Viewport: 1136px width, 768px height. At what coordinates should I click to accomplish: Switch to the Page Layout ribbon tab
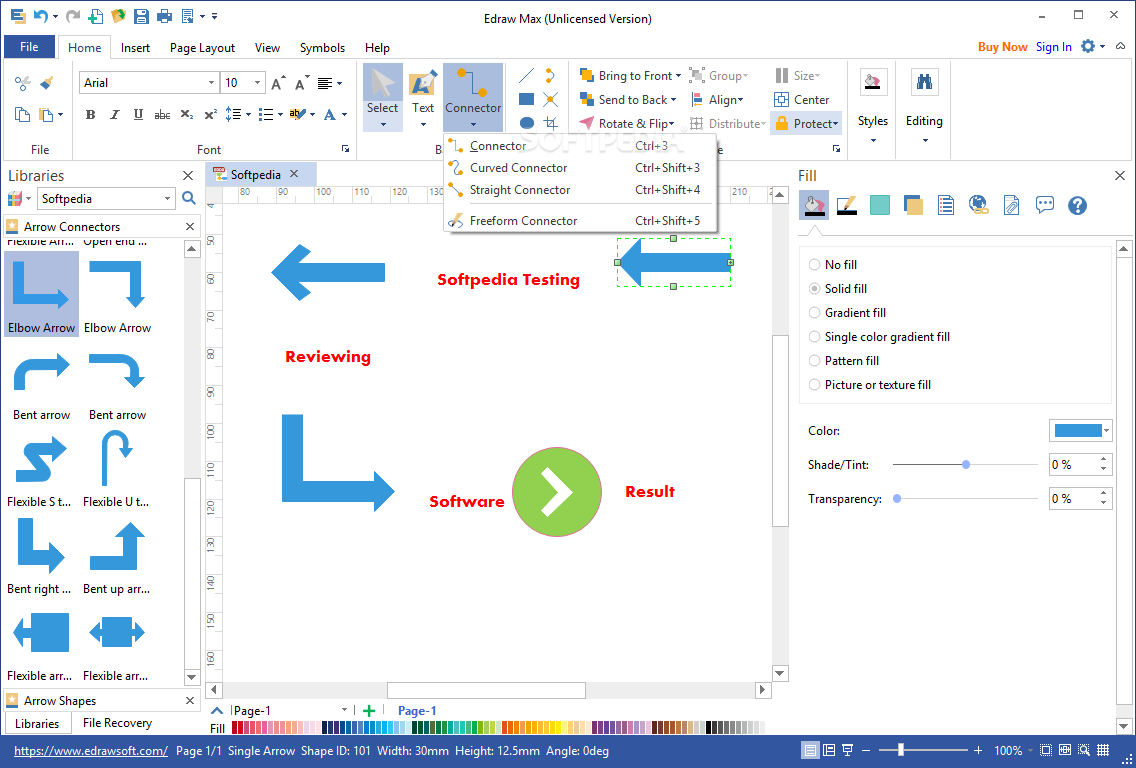(202, 47)
